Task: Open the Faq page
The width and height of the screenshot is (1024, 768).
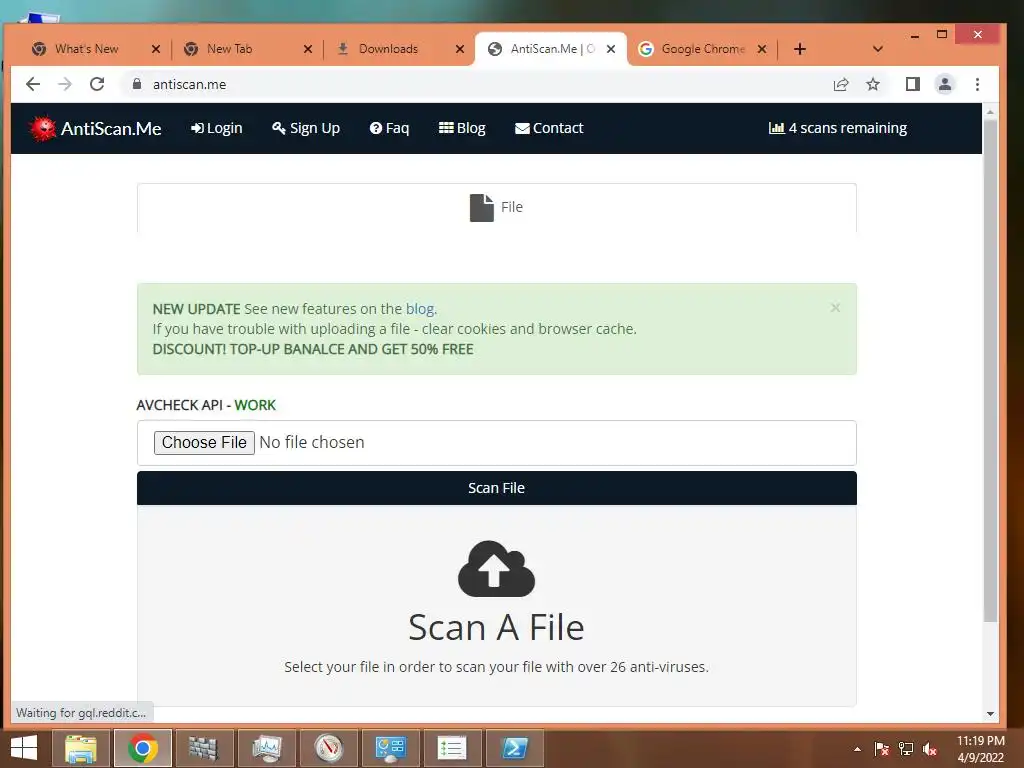Action: [x=389, y=128]
